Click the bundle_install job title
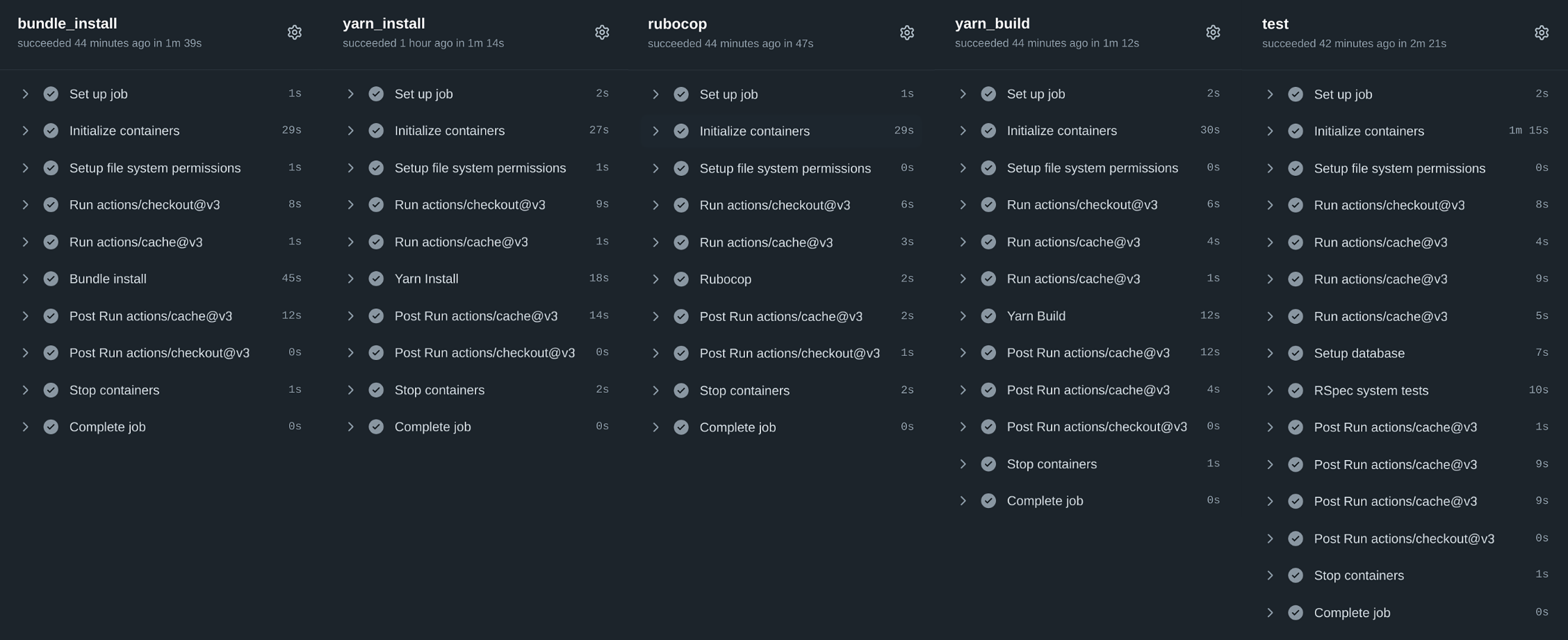Viewport: 1568px width, 640px height. pos(67,24)
